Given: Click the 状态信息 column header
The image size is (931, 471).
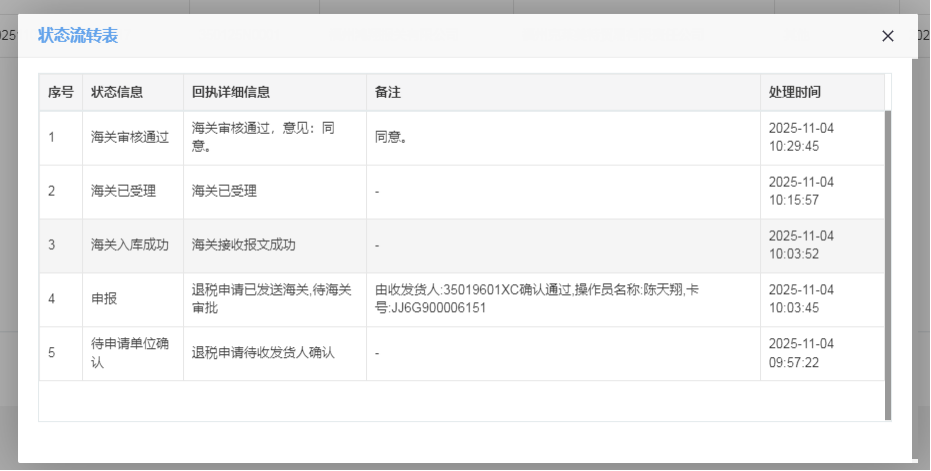Looking at the screenshot, I should 117,92.
